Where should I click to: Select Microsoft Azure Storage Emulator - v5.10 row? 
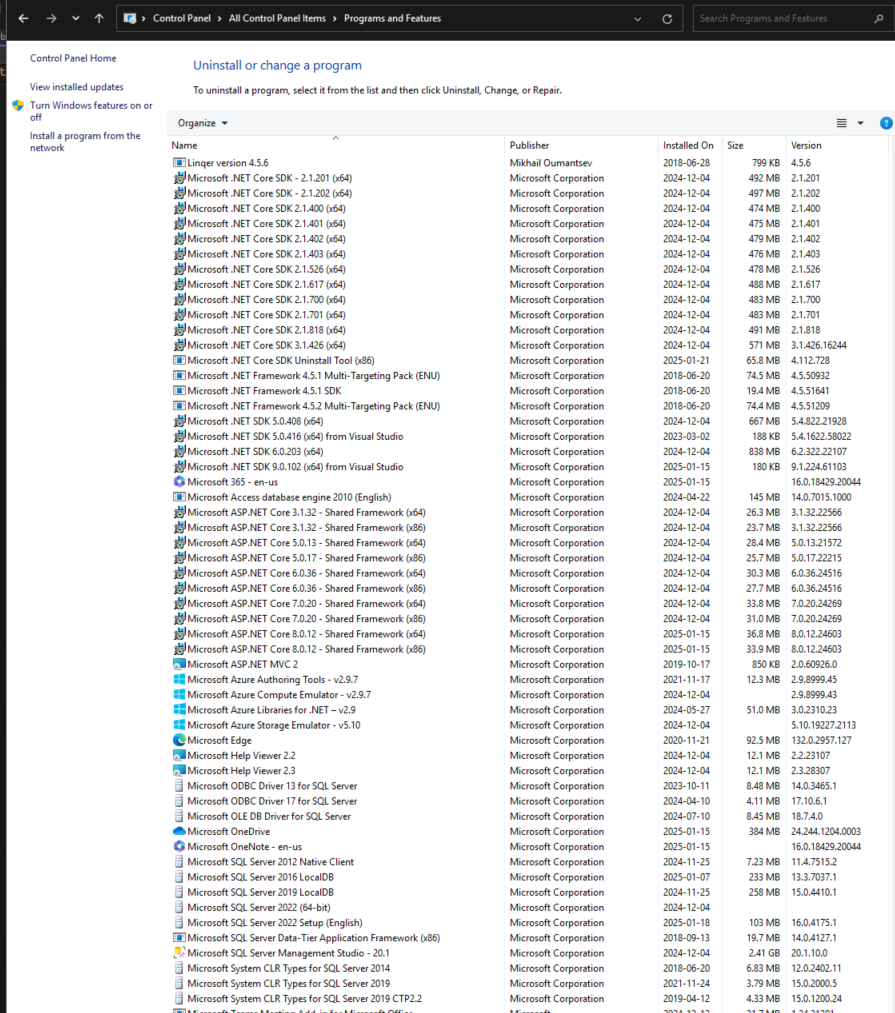click(x=273, y=725)
